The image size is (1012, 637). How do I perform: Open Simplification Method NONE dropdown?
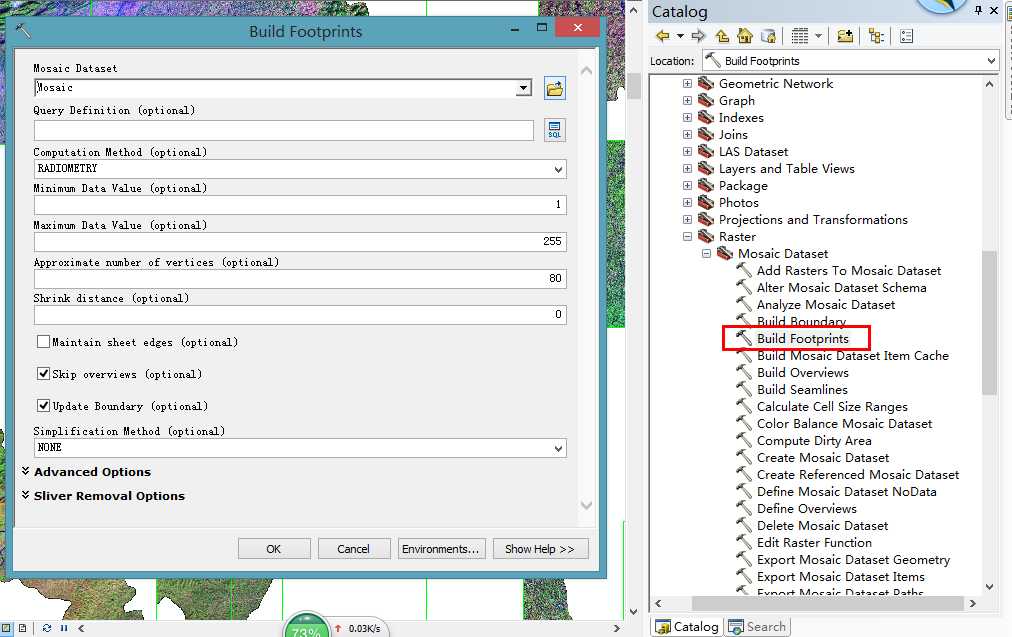558,448
